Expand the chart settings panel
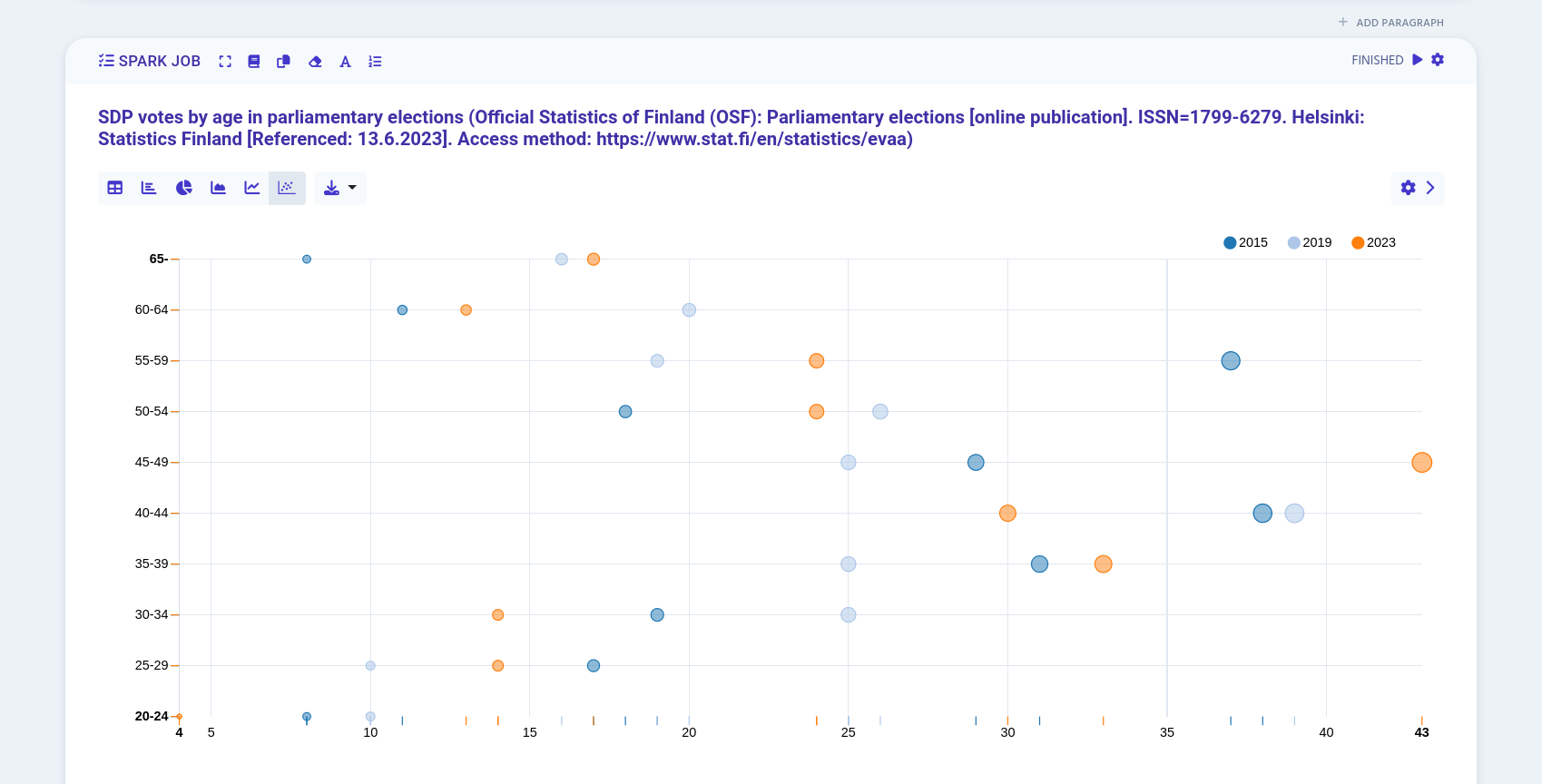 pos(1418,188)
